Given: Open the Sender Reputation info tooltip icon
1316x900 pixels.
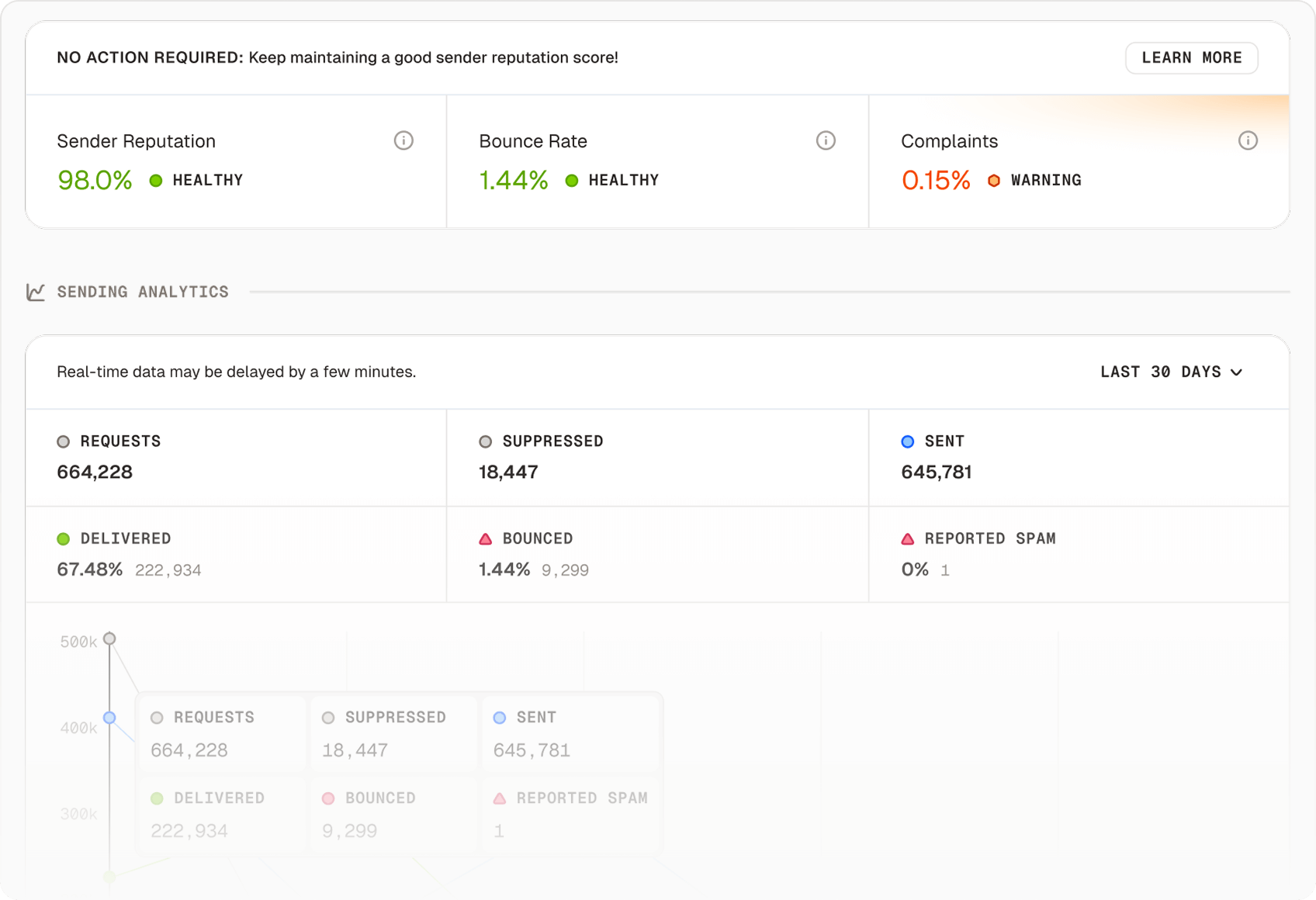Looking at the screenshot, I should pos(403,140).
